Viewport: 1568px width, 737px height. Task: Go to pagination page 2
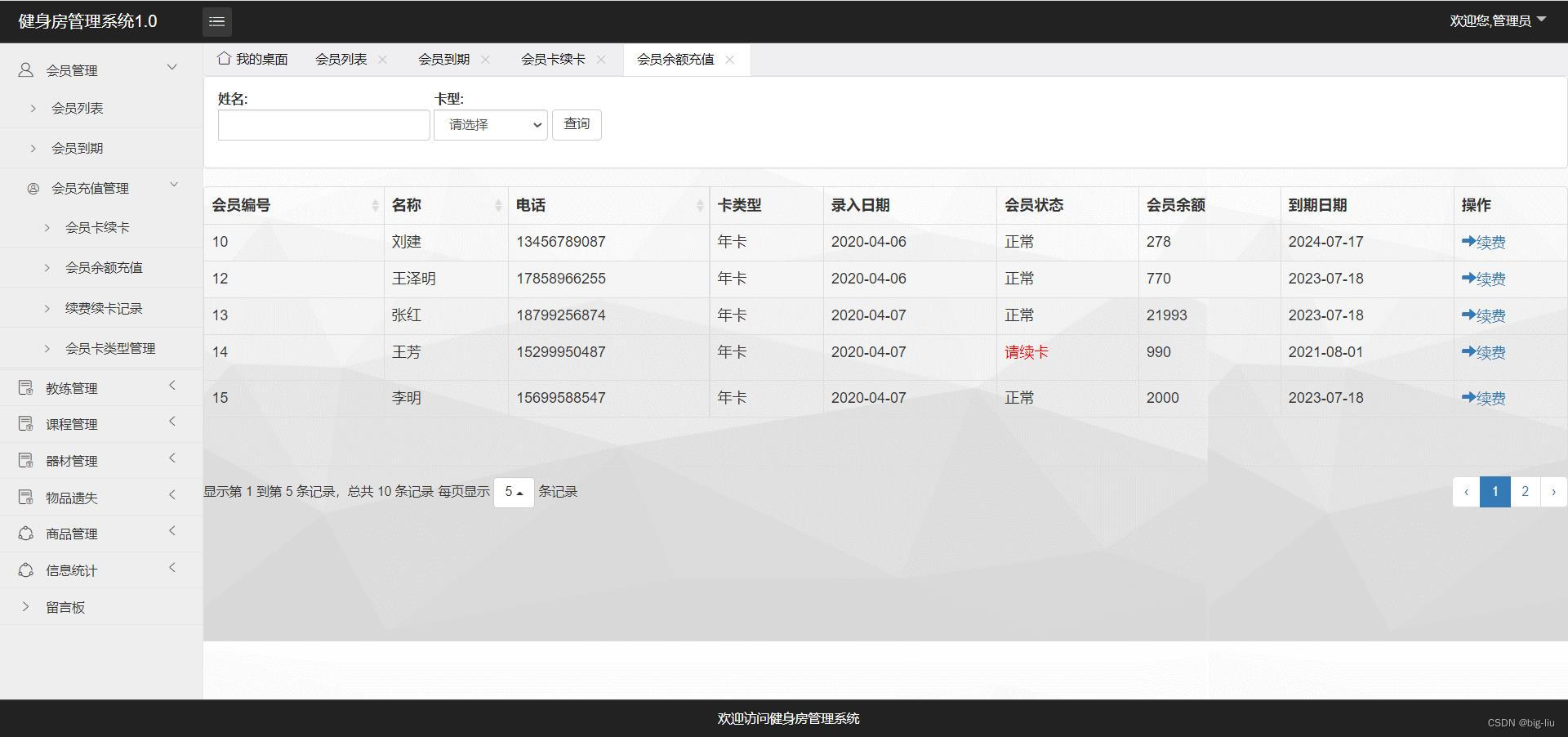point(1525,492)
